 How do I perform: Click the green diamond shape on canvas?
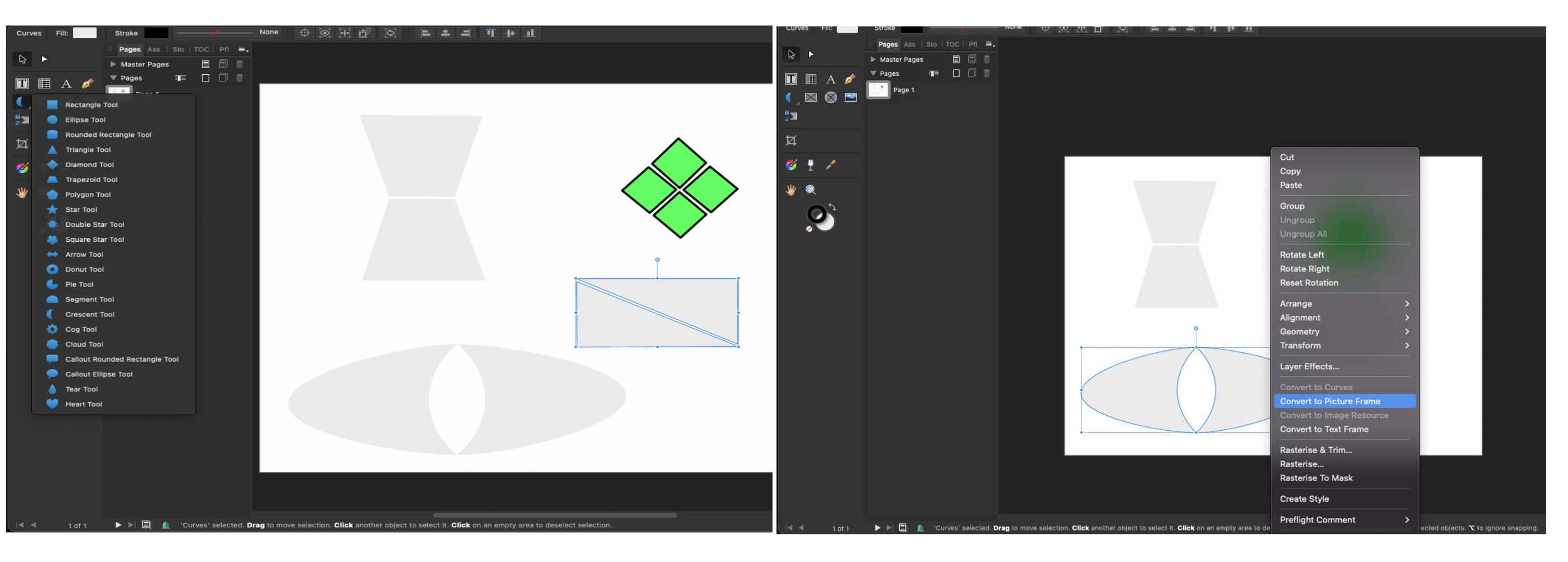(679, 188)
